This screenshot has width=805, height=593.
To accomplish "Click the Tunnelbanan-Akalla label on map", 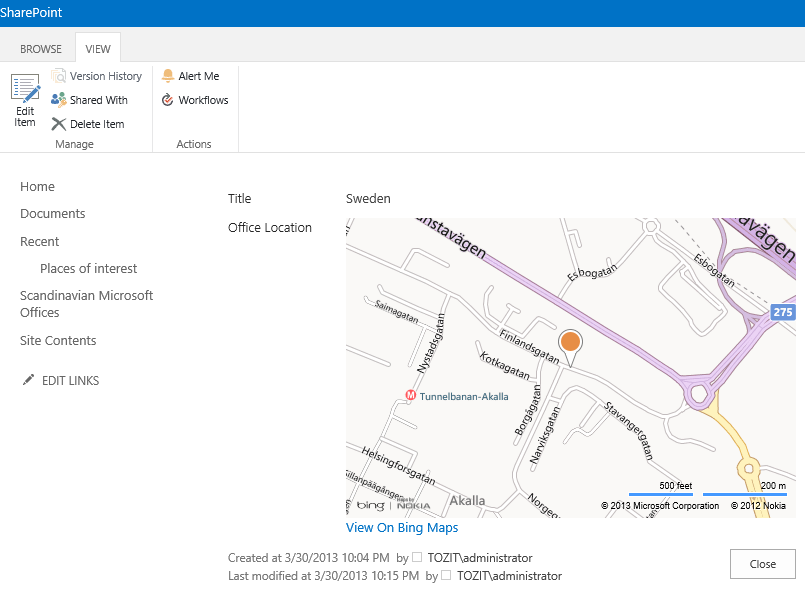I will (464, 396).
